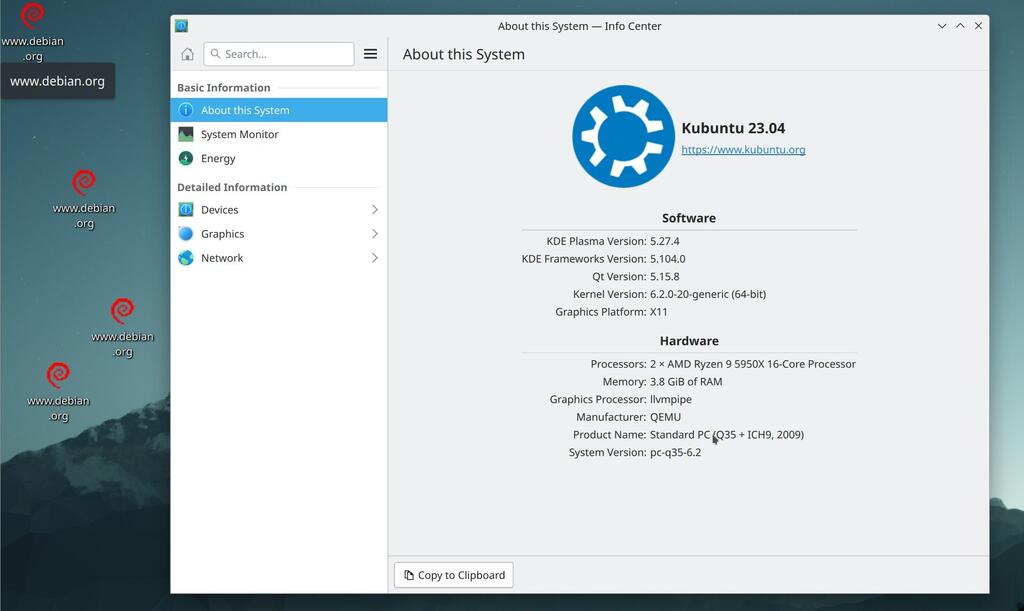Click the kernel version 6.2.0-20-generic (64-bit)
Screen dimensions: 1024x611
(708, 294)
